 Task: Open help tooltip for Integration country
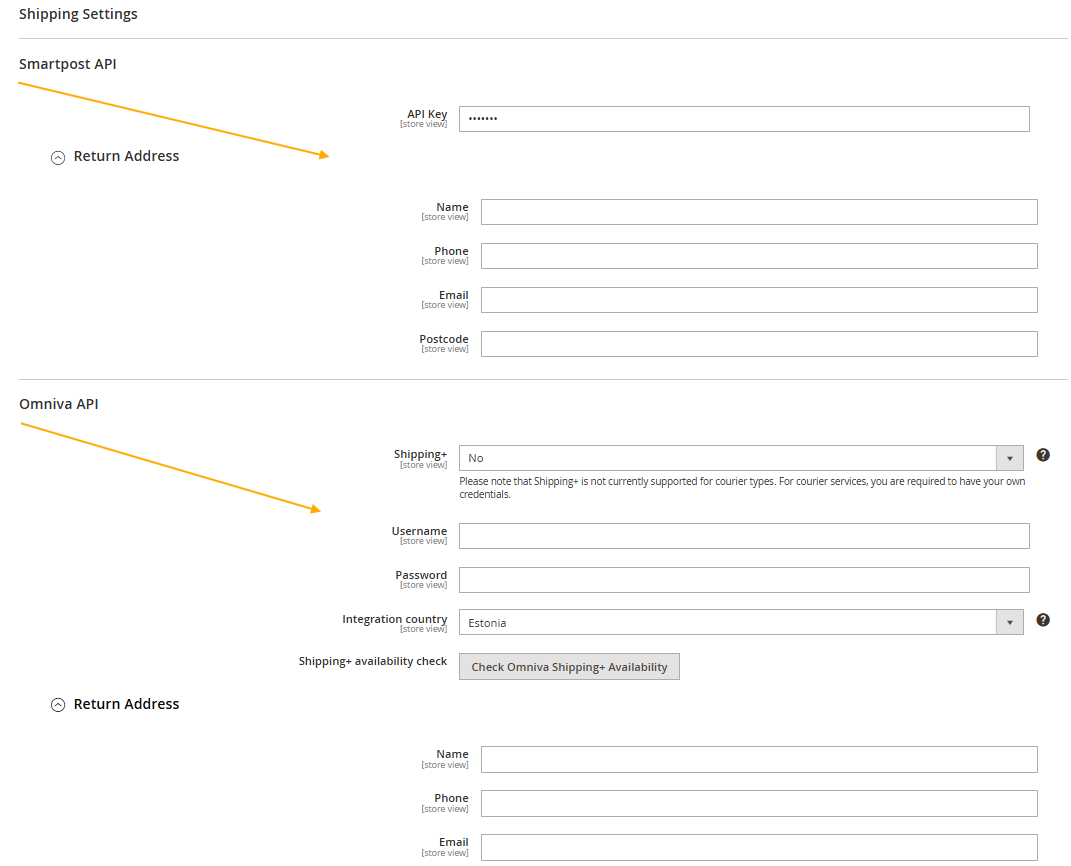pyautogui.click(x=1042, y=620)
